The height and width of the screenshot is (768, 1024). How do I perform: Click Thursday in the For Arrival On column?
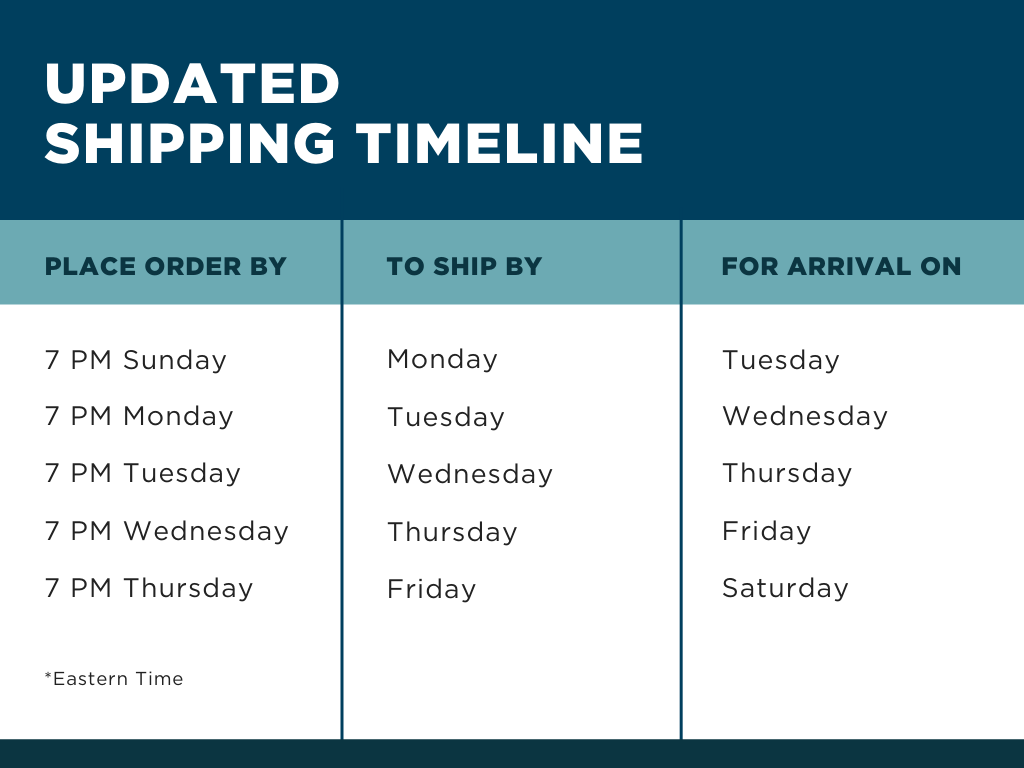click(x=787, y=473)
